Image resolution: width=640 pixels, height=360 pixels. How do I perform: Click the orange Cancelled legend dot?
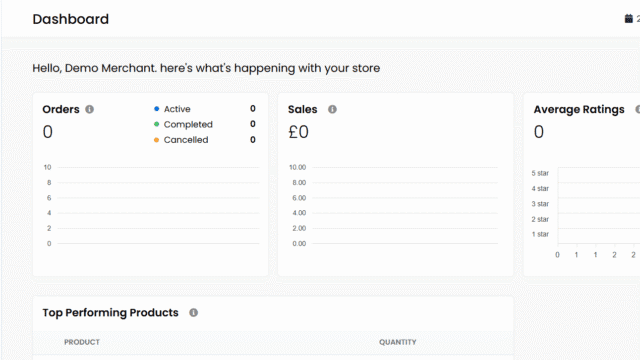pyautogui.click(x=156, y=140)
